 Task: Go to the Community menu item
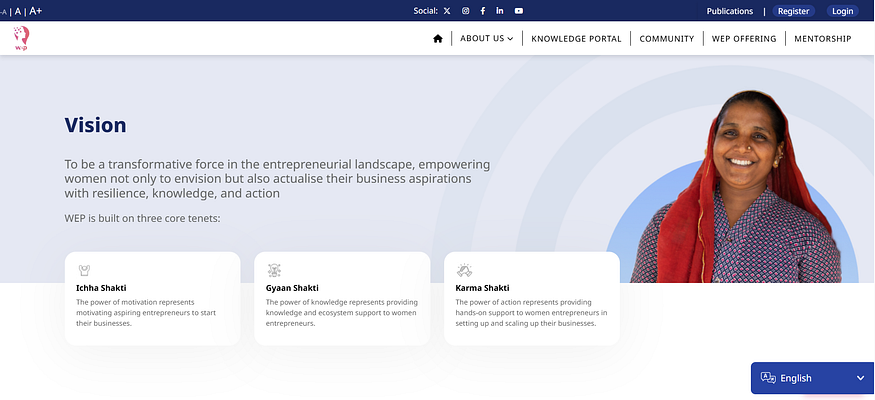pyautogui.click(x=666, y=39)
